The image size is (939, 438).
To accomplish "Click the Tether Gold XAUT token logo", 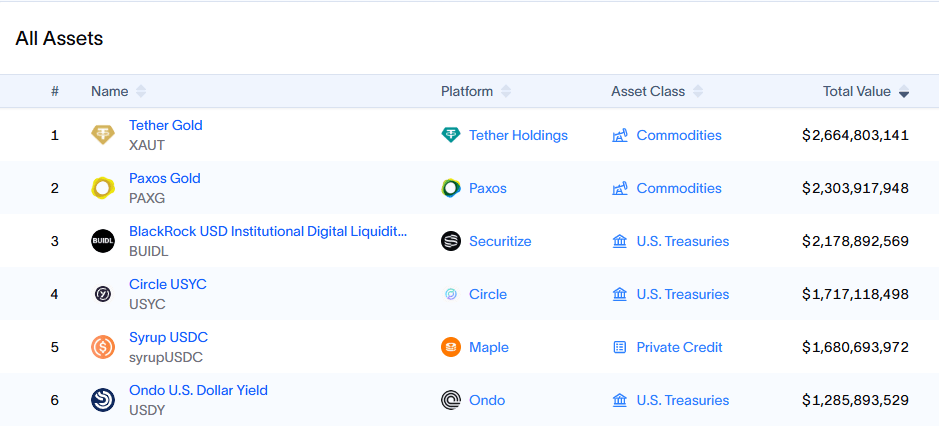I will coord(102,135).
